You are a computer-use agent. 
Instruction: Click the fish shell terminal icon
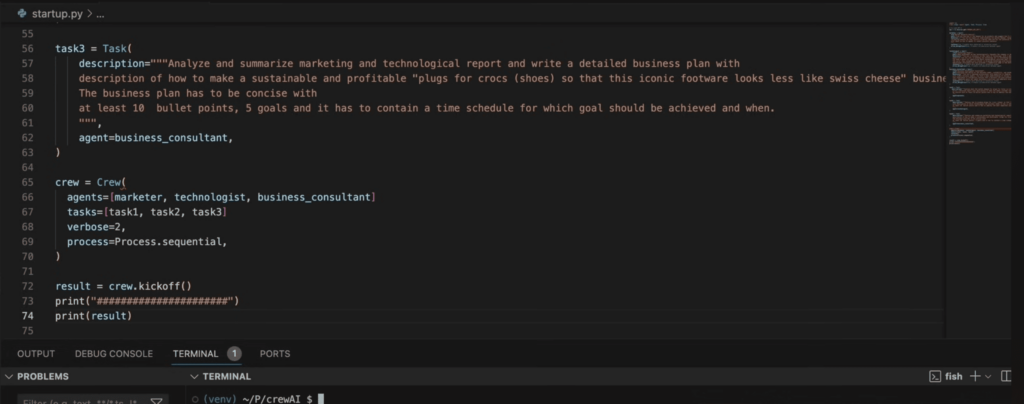pos(935,377)
